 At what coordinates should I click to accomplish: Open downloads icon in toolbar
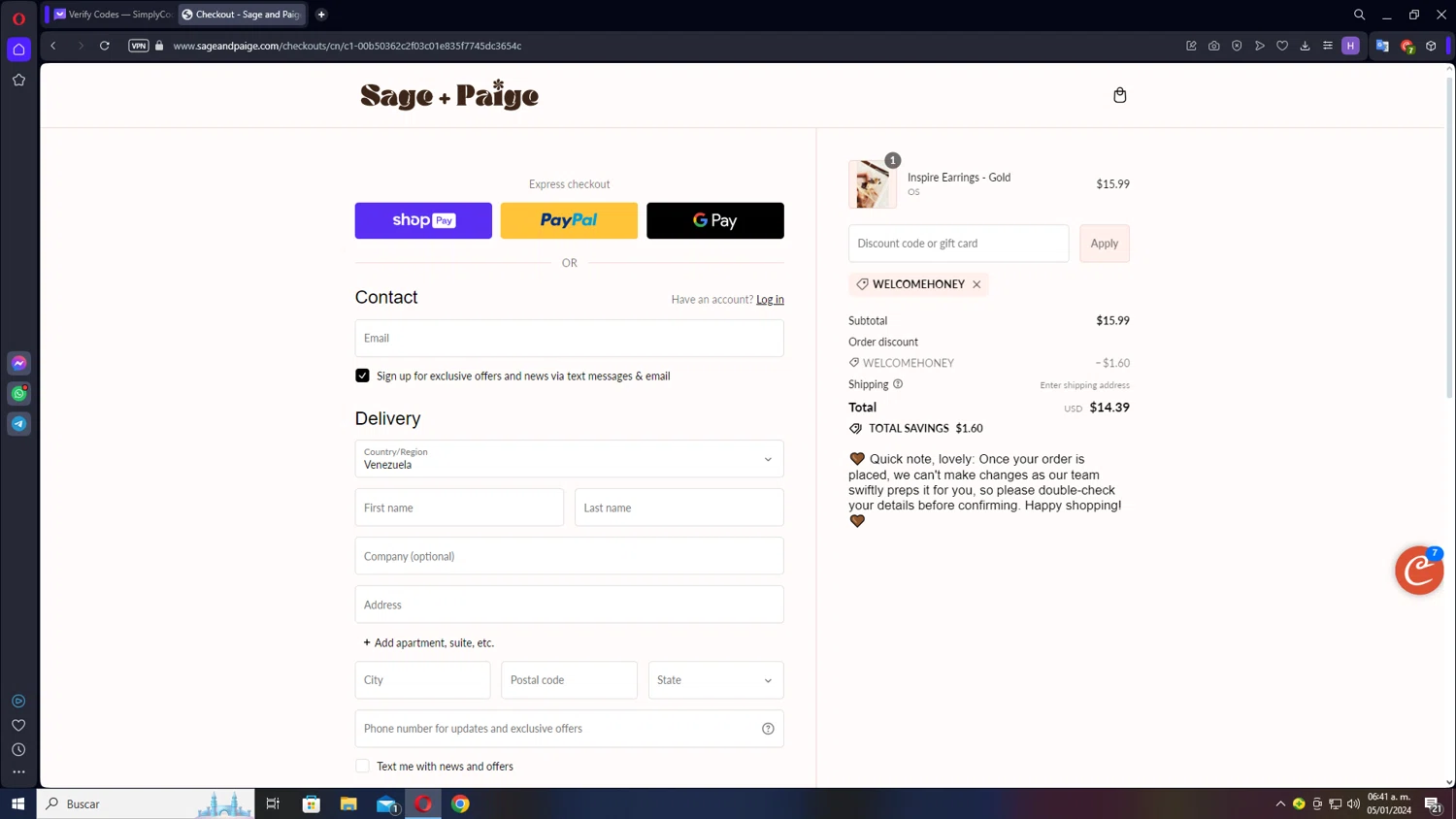(1305, 46)
